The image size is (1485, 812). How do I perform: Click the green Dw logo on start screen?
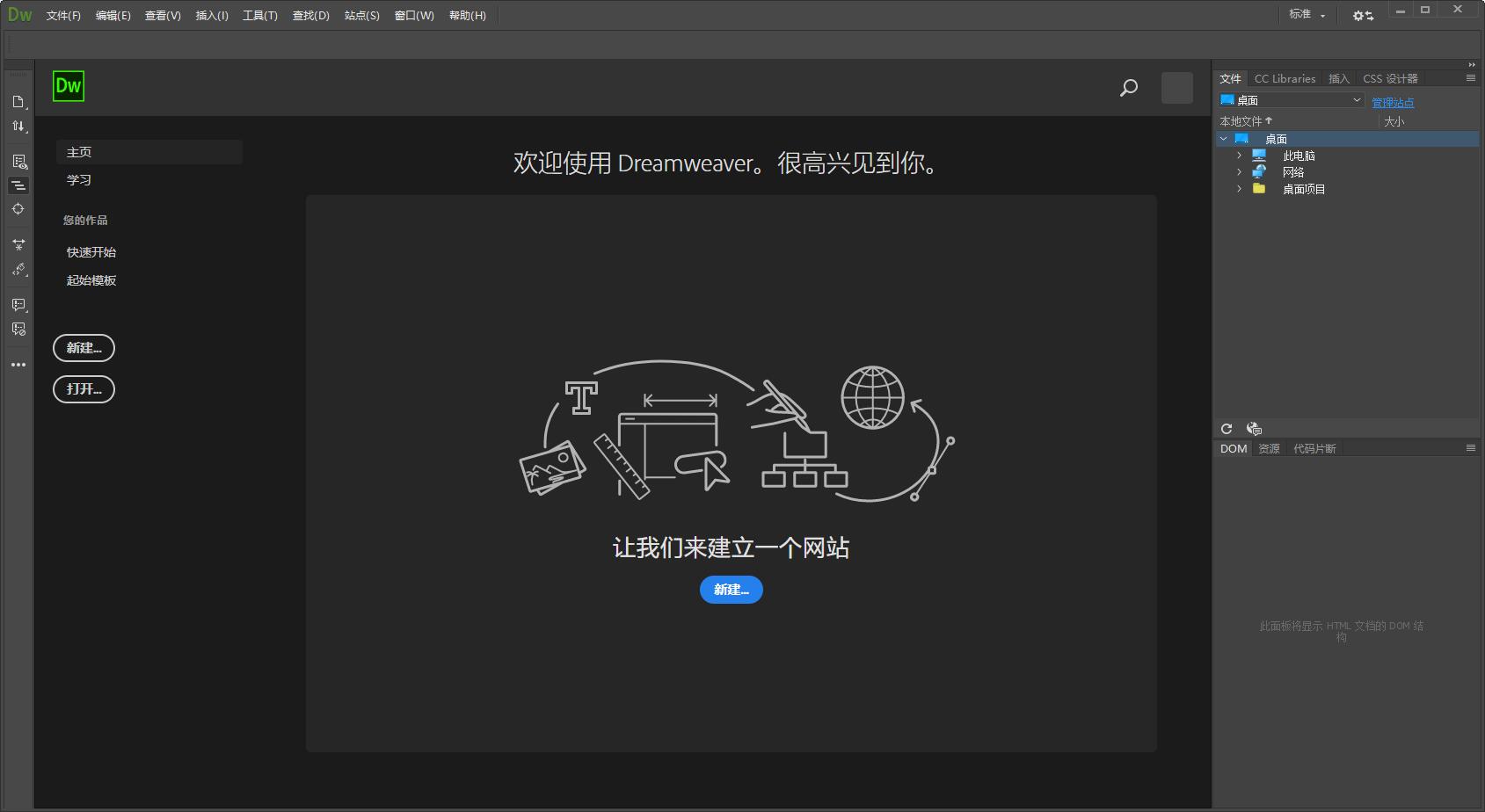[69, 86]
